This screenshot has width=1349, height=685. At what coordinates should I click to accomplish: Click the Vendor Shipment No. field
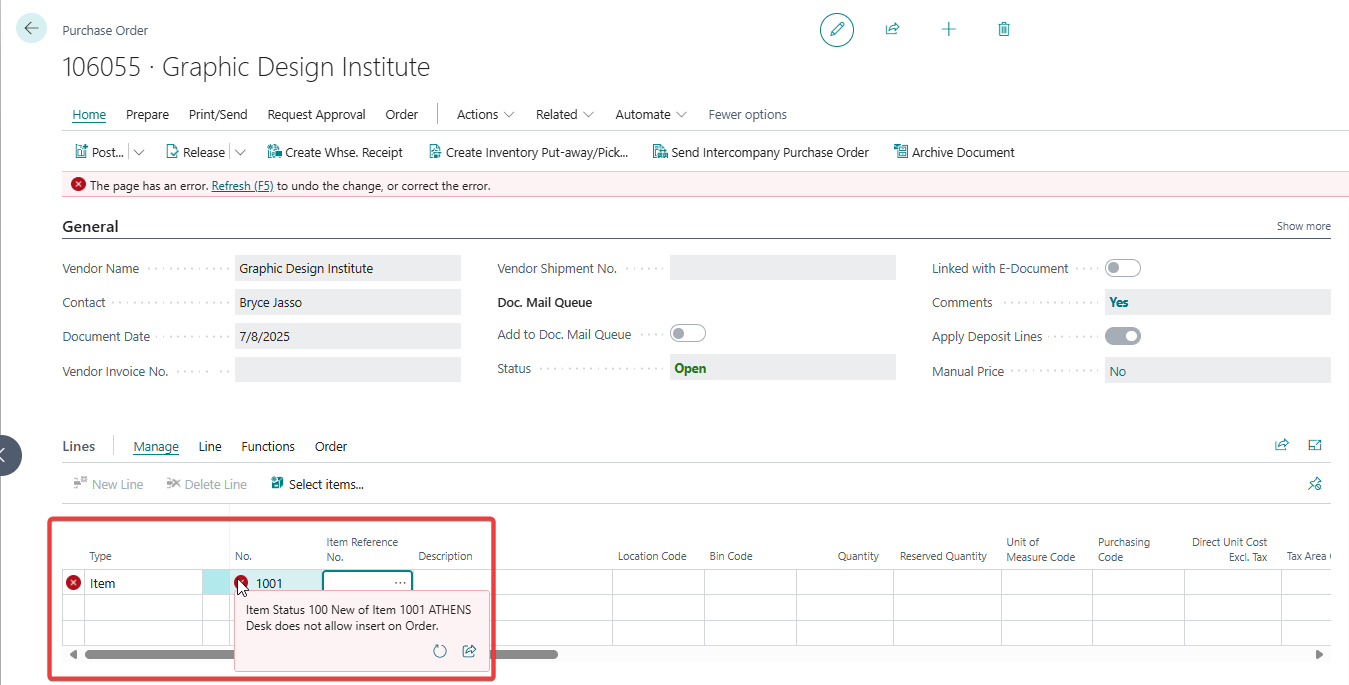(783, 268)
